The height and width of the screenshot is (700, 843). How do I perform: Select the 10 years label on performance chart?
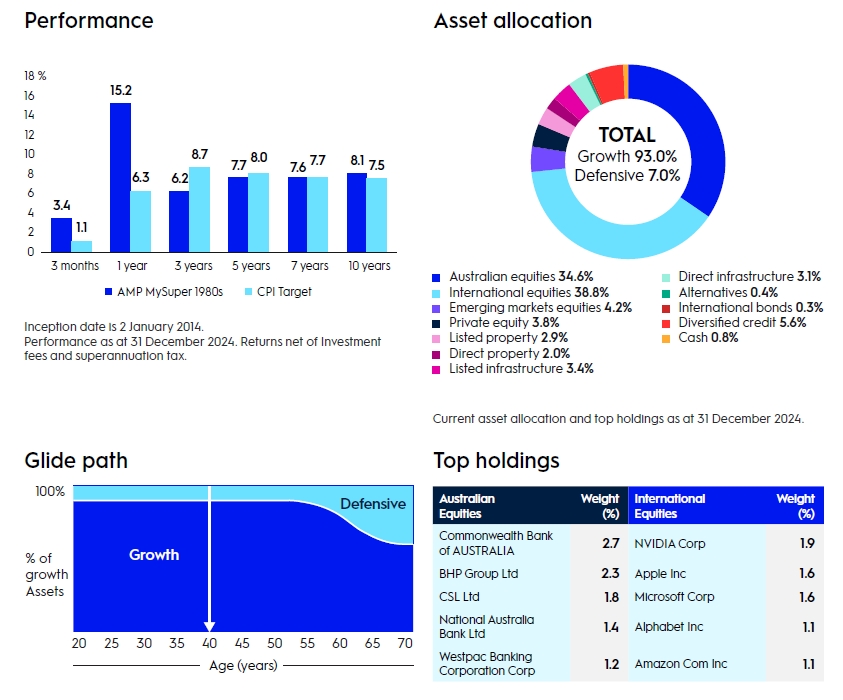369,266
